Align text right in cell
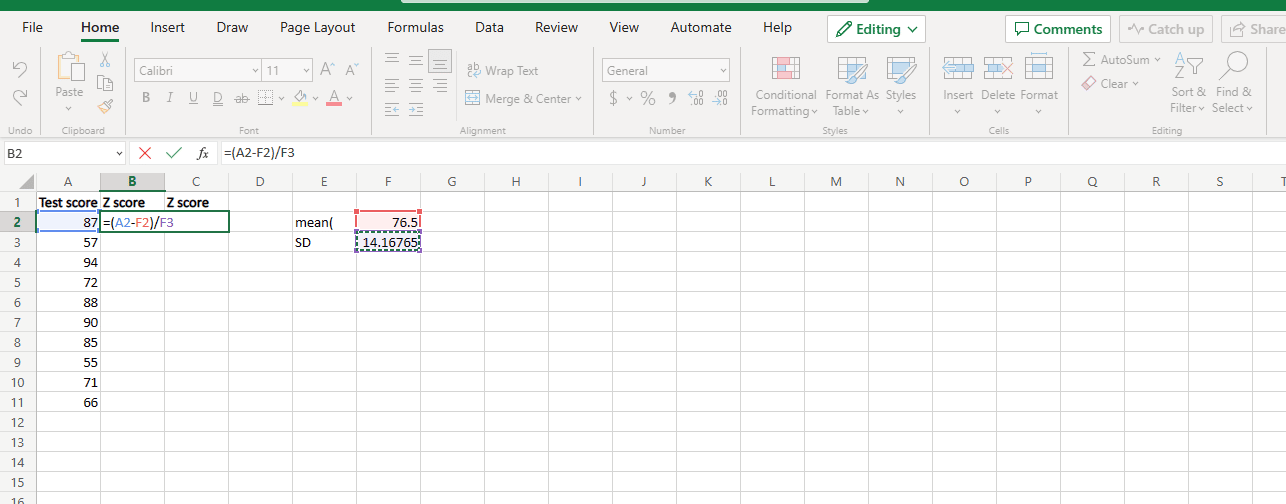The image size is (1286, 504). (x=440, y=86)
